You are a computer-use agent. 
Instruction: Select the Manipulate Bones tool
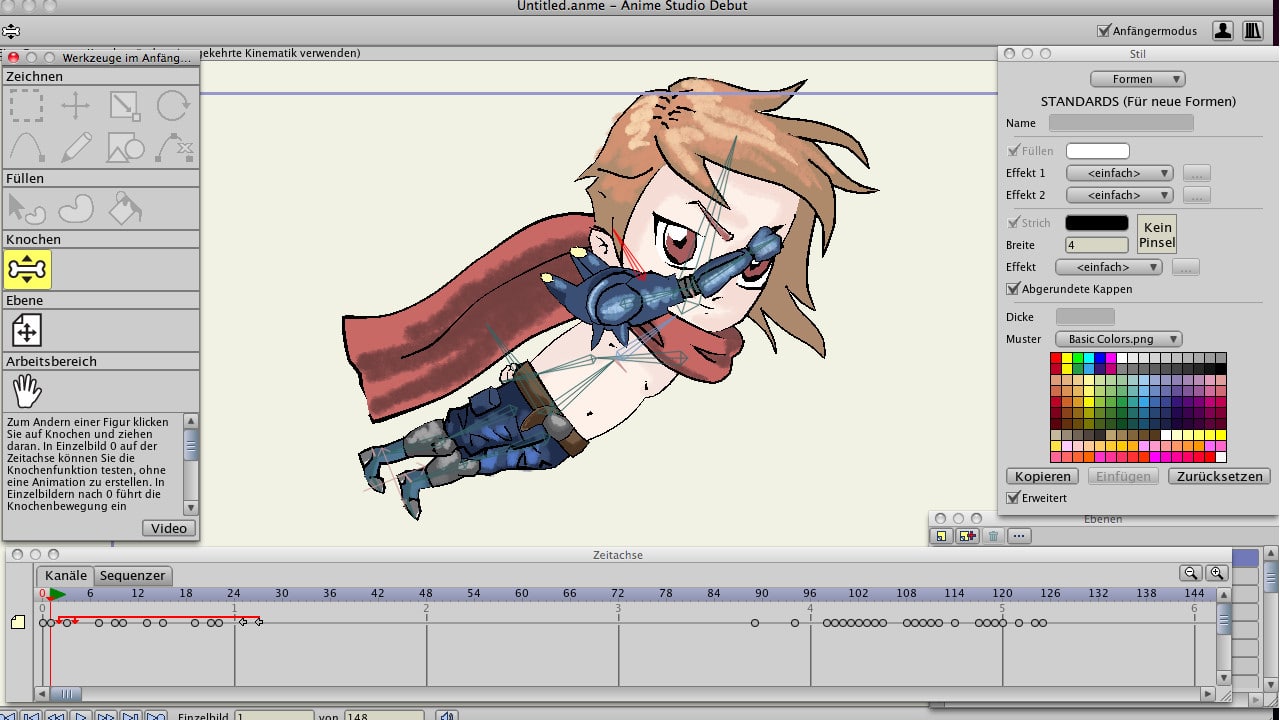[x=27, y=269]
